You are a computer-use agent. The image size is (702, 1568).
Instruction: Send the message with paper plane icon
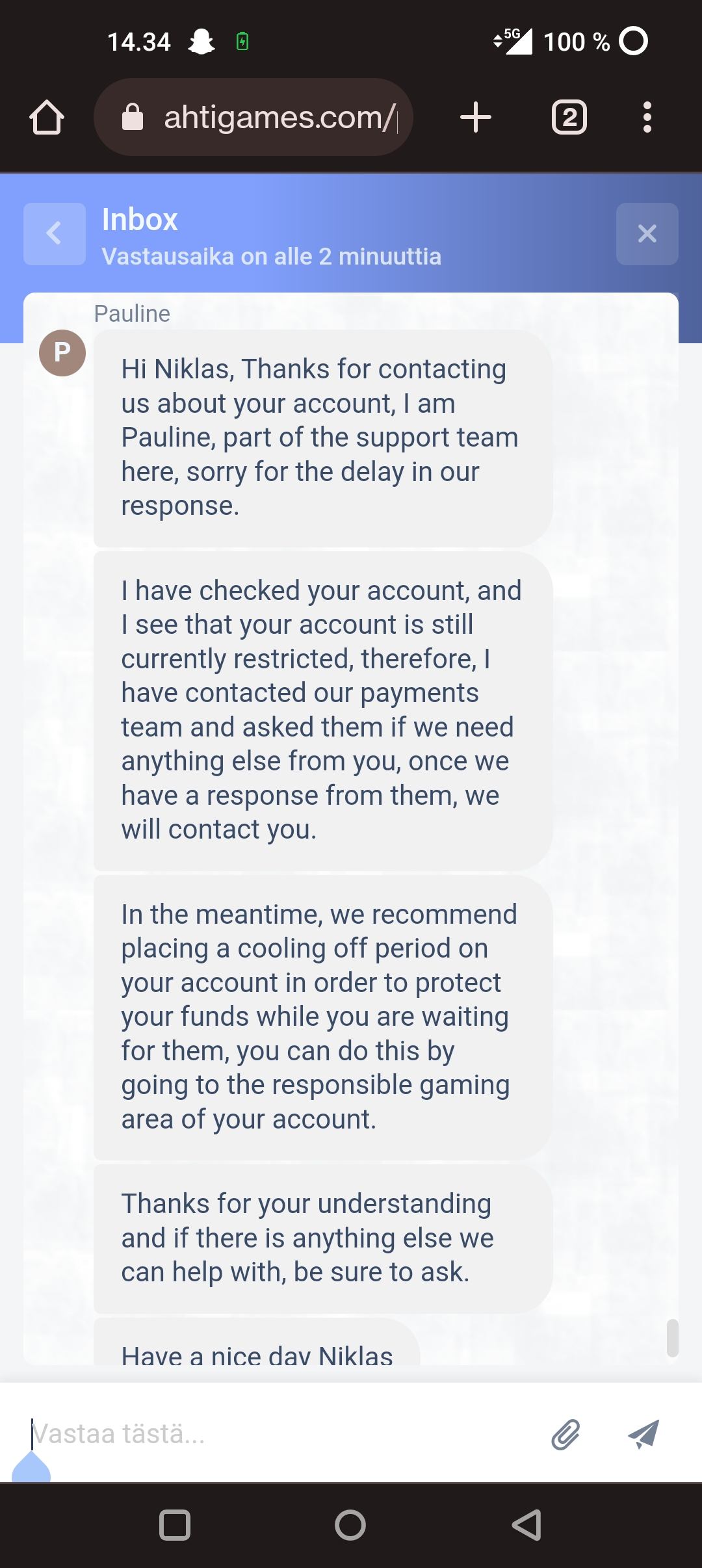[643, 1434]
